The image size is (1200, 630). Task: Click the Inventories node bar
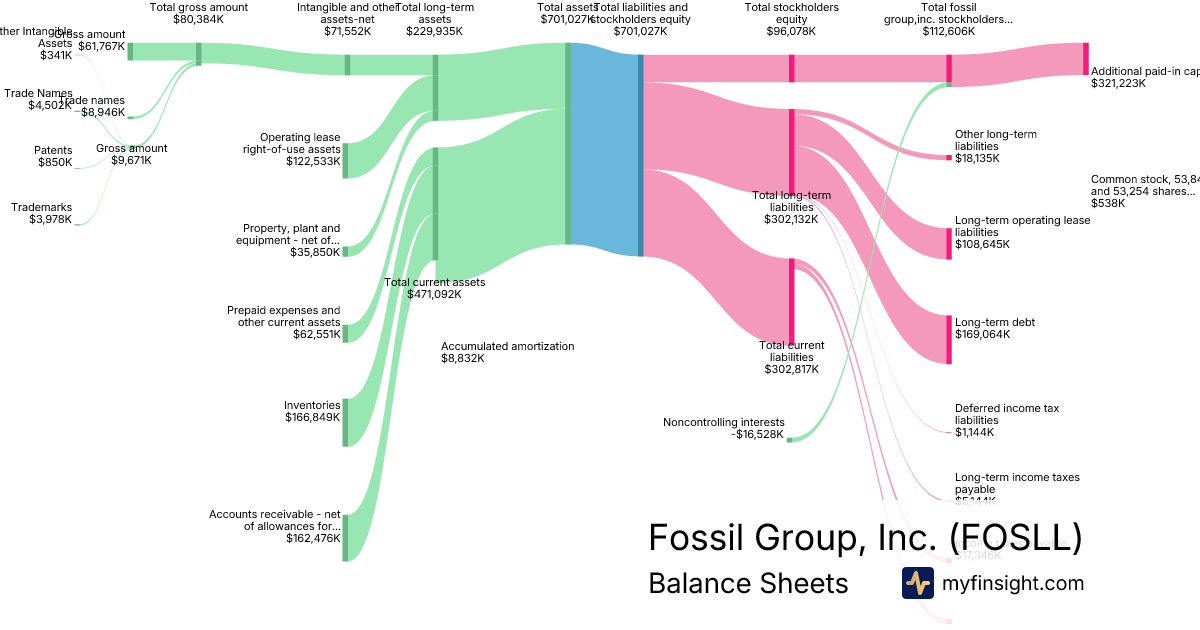click(346, 422)
